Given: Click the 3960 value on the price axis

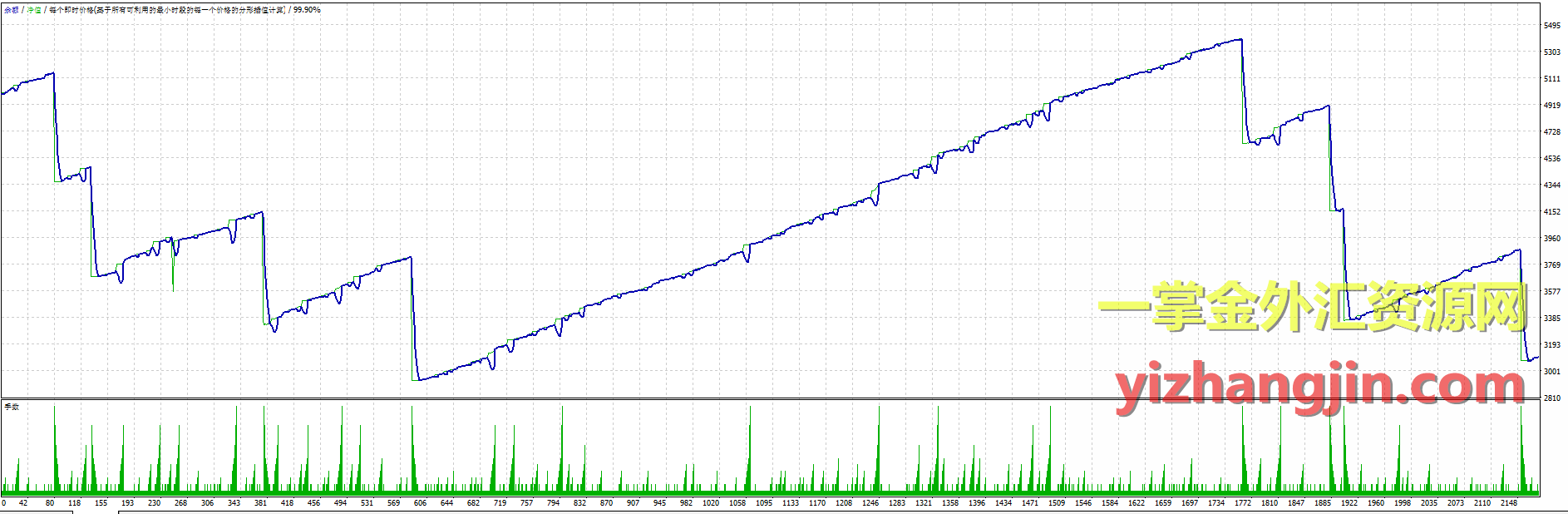Looking at the screenshot, I should (x=1552, y=239).
